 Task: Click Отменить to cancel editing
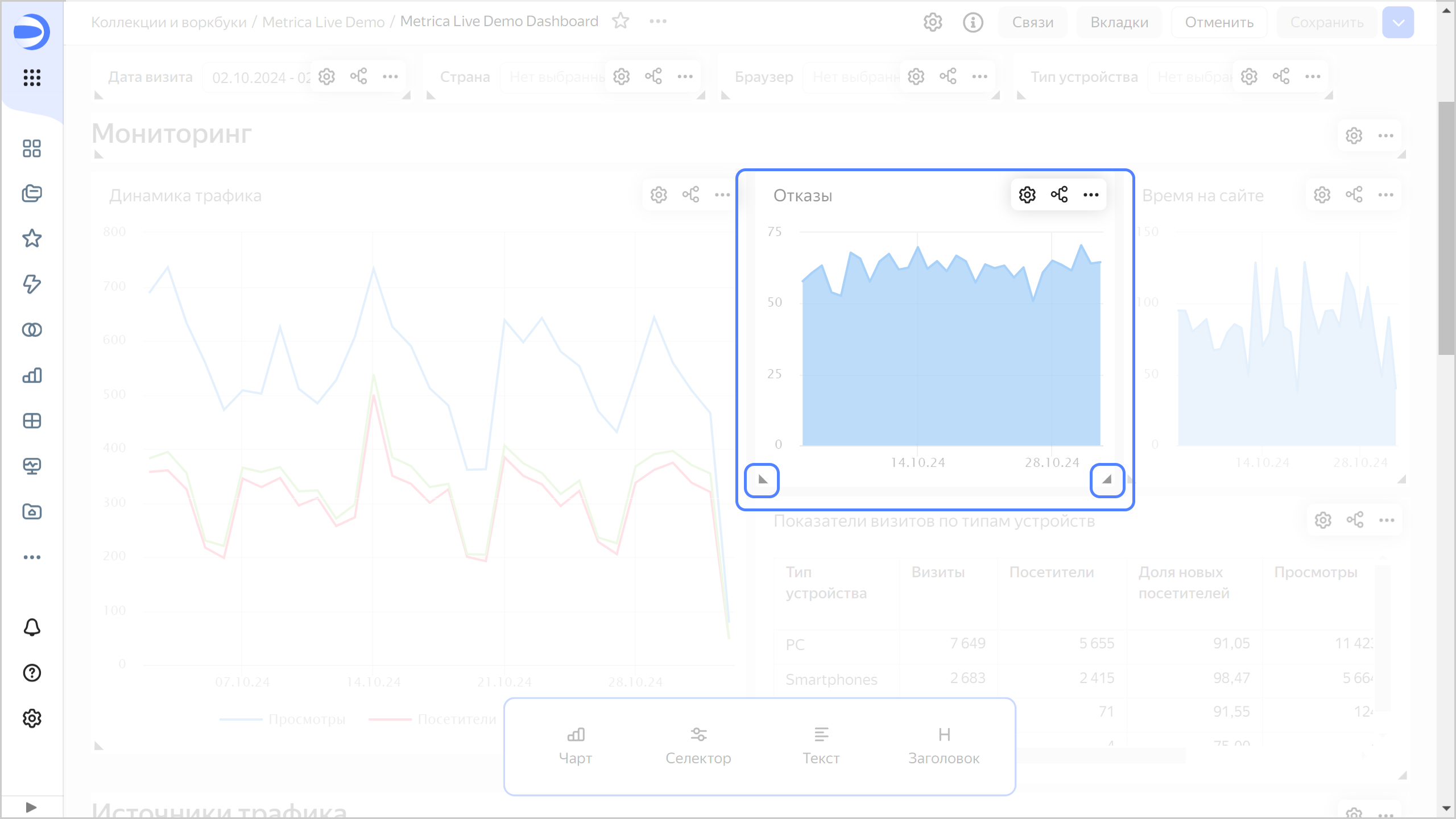pos(1219,22)
